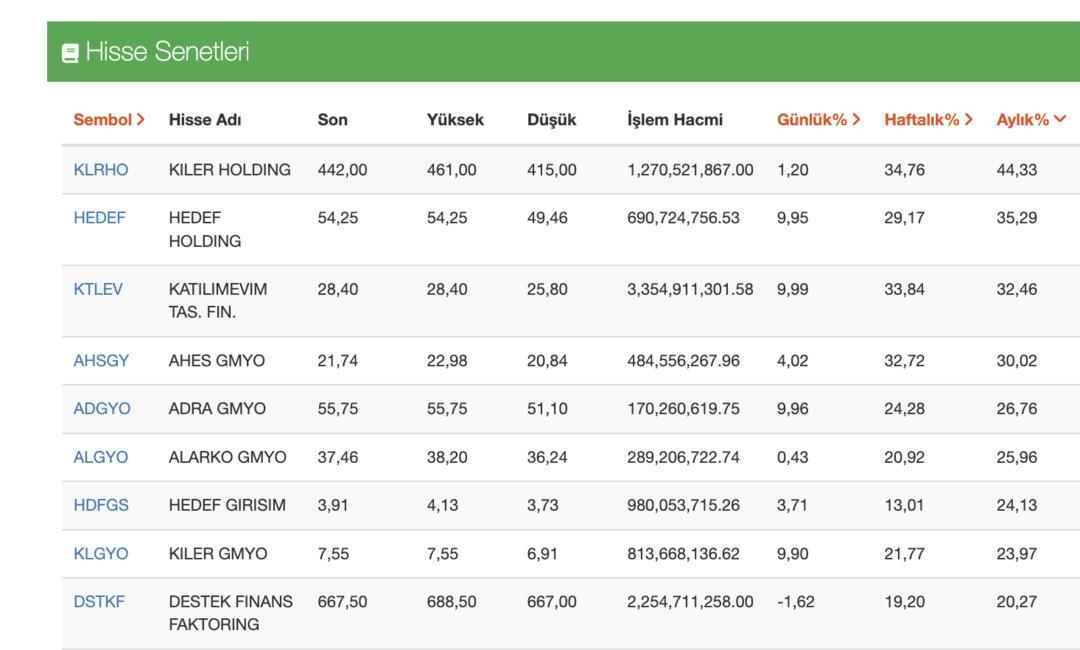The height and width of the screenshot is (650, 1080).
Task: Open the HEDEF stock symbol link
Action: click(x=100, y=218)
